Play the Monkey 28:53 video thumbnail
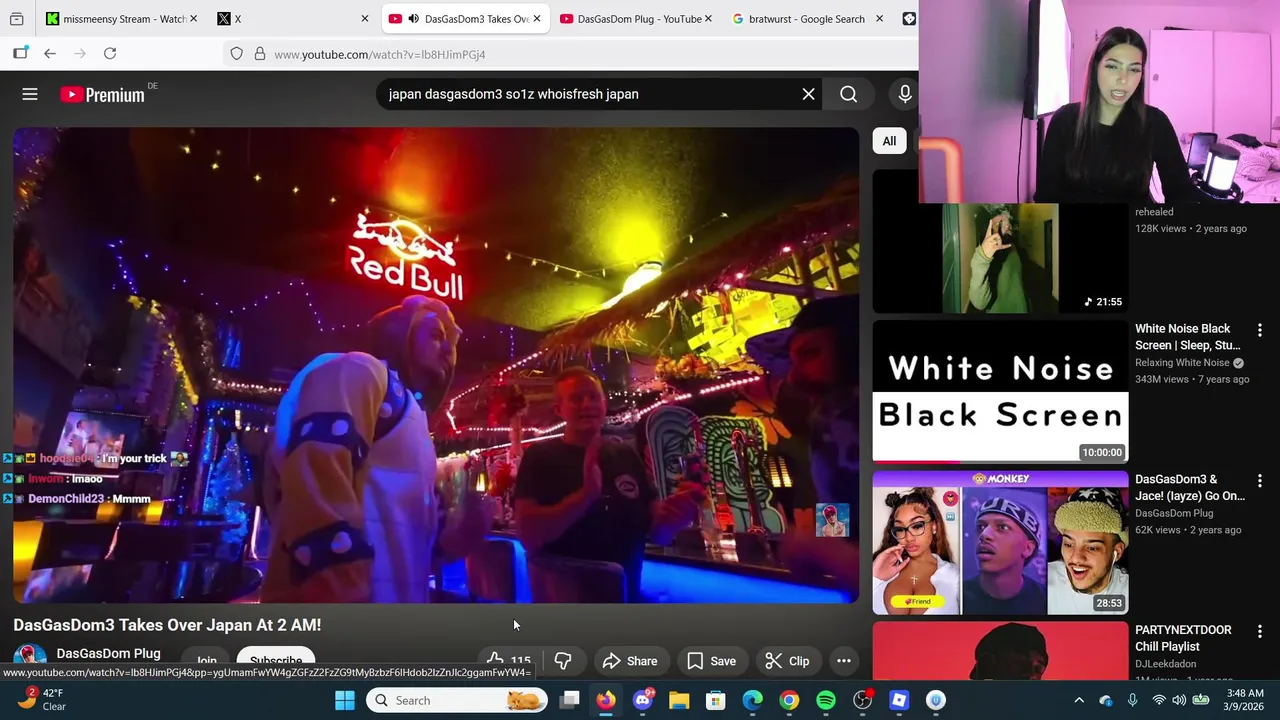The width and height of the screenshot is (1280, 720). click(x=1000, y=542)
